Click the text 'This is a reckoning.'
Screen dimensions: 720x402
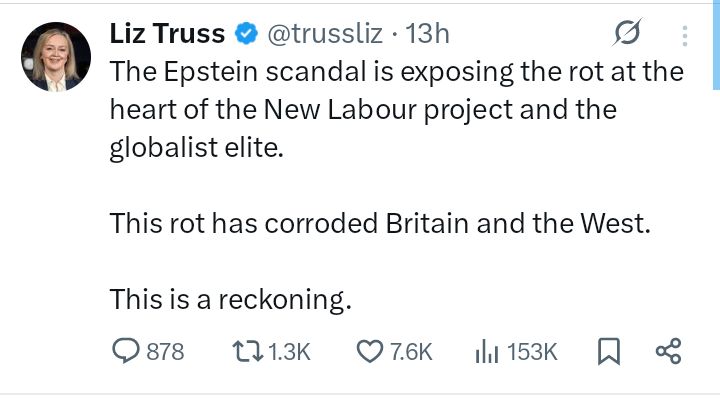tap(231, 298)
